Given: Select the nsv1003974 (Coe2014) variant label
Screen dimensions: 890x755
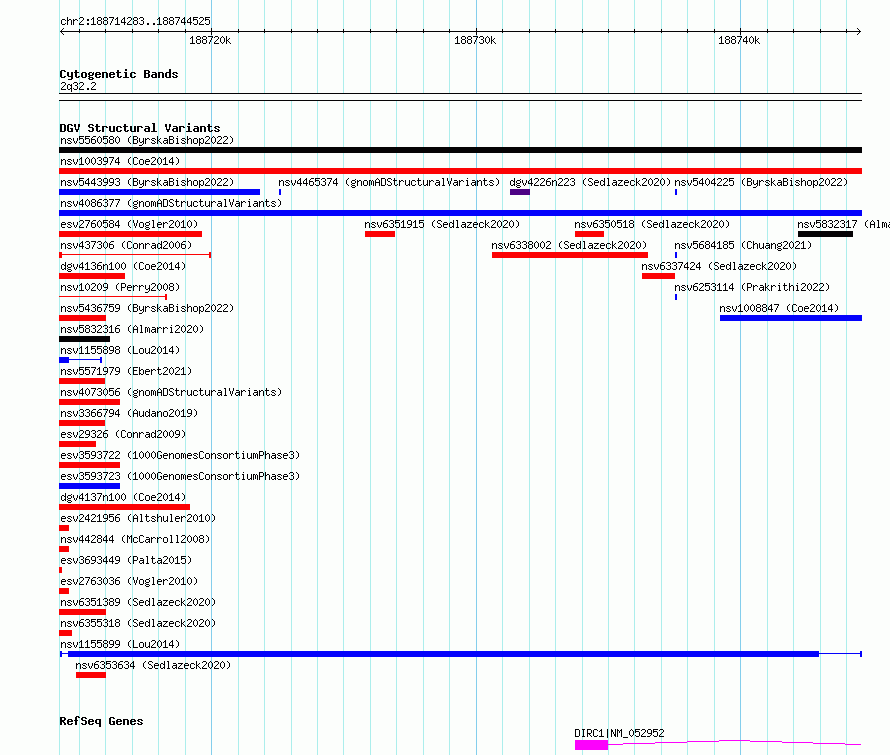Looking at the screenshot, I should click(x=120, y=161).
